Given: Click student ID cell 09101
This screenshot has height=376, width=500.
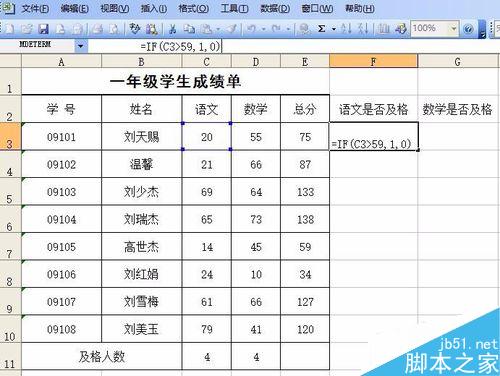Looking at the screenshot, I should point(61,137).
